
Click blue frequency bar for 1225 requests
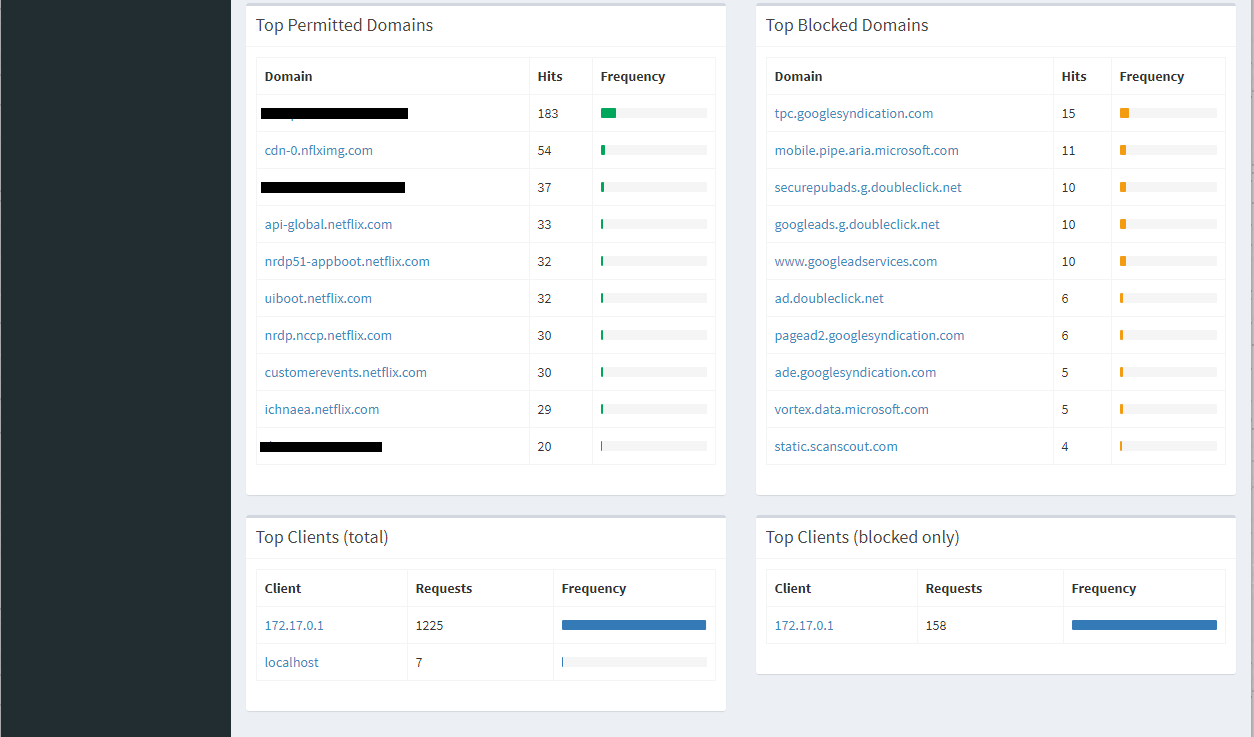[x=634, y=625]
